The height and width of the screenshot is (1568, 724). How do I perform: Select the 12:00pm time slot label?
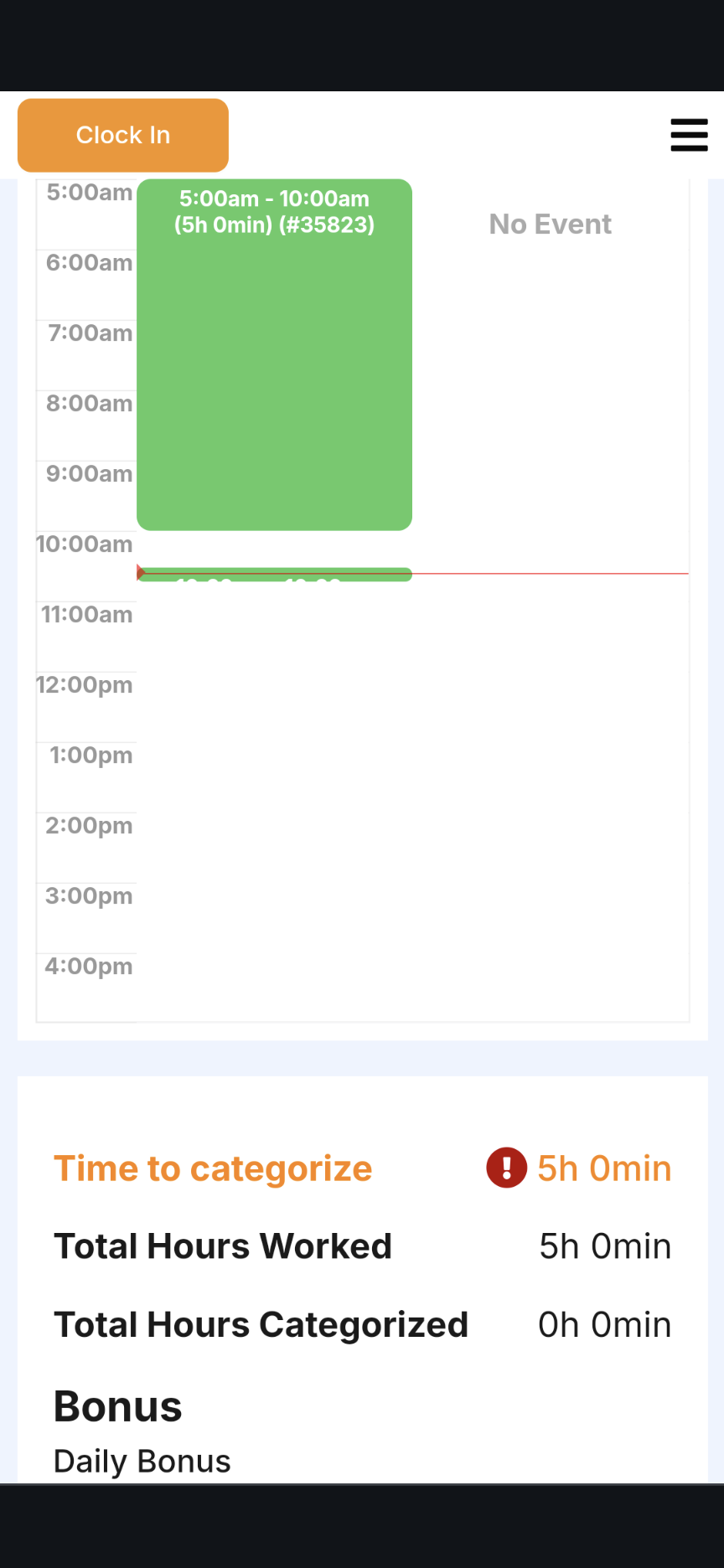85,685
